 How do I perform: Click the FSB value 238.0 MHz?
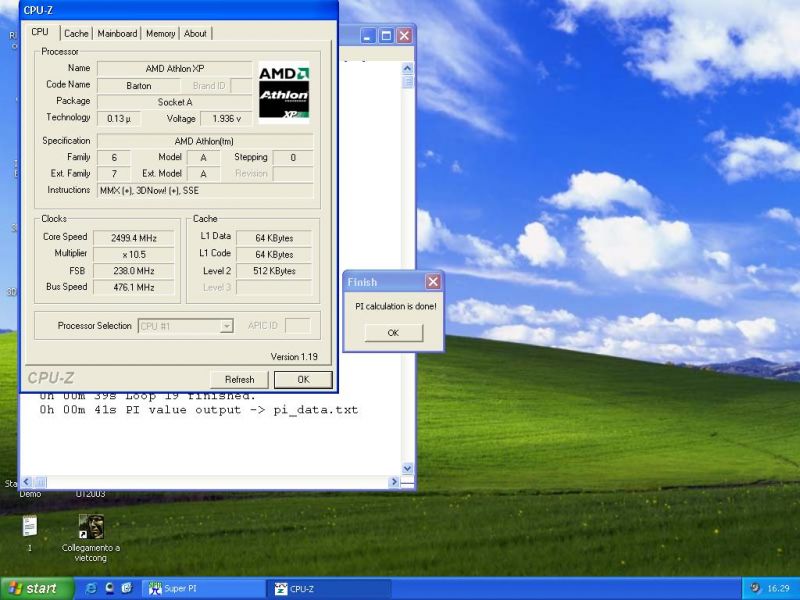134,271
